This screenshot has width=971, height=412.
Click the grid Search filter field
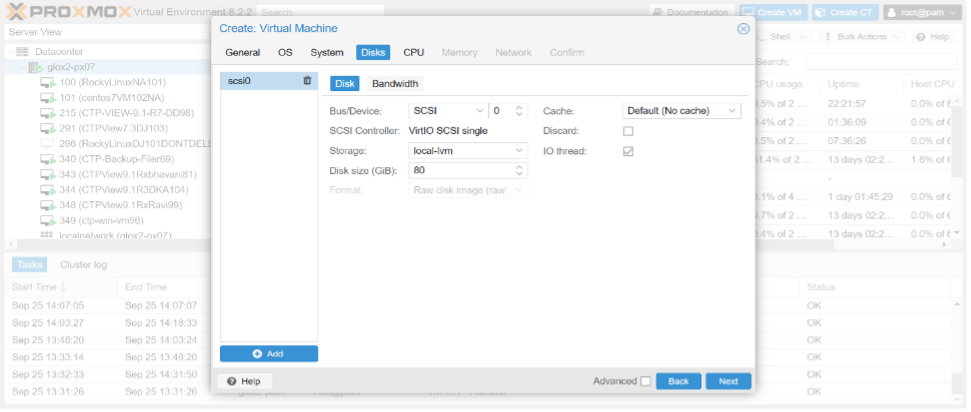coord(881,62)
